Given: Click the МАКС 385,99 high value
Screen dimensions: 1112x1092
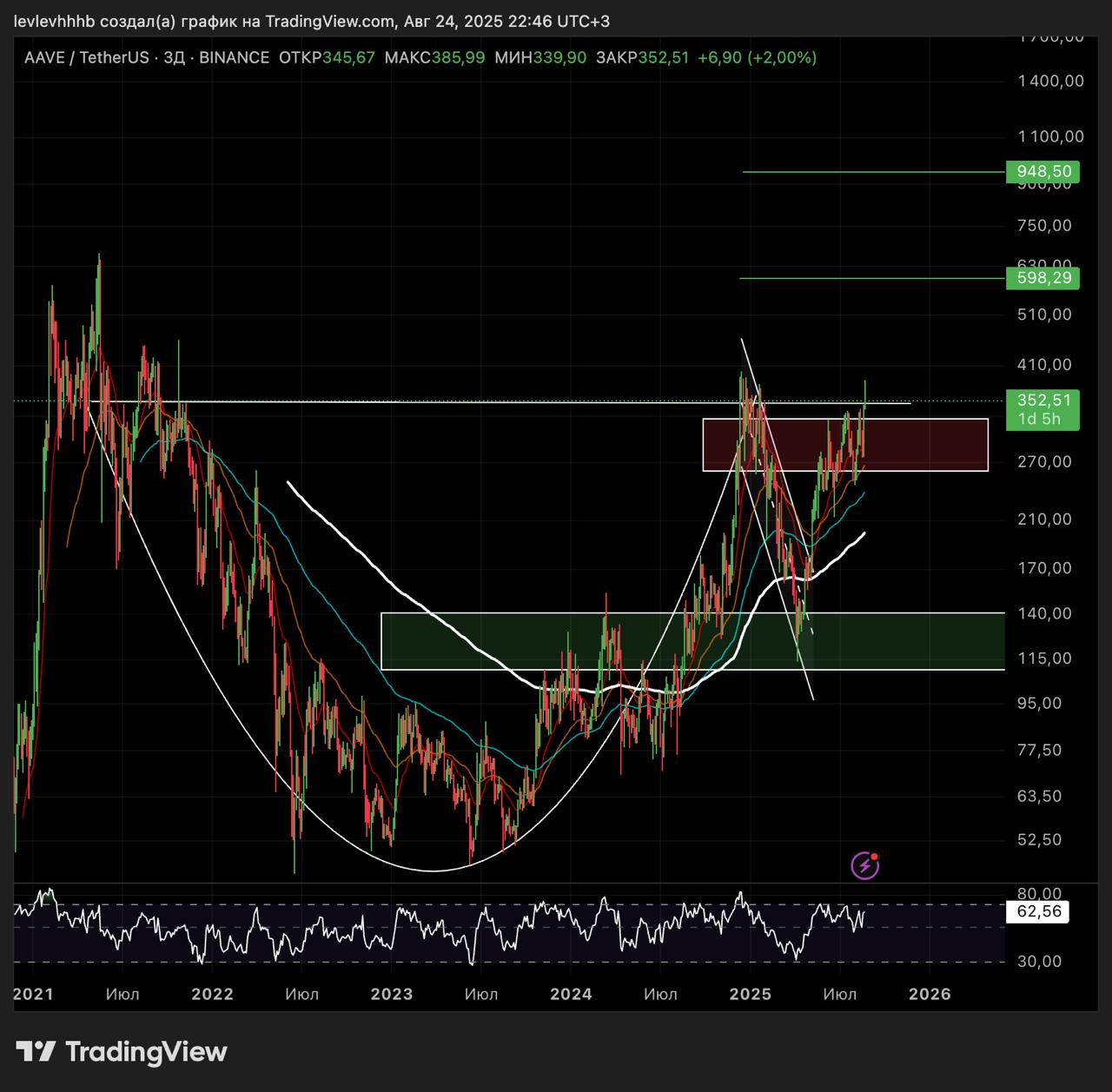Looking at the screenshot, I should [x=434, y=58].
